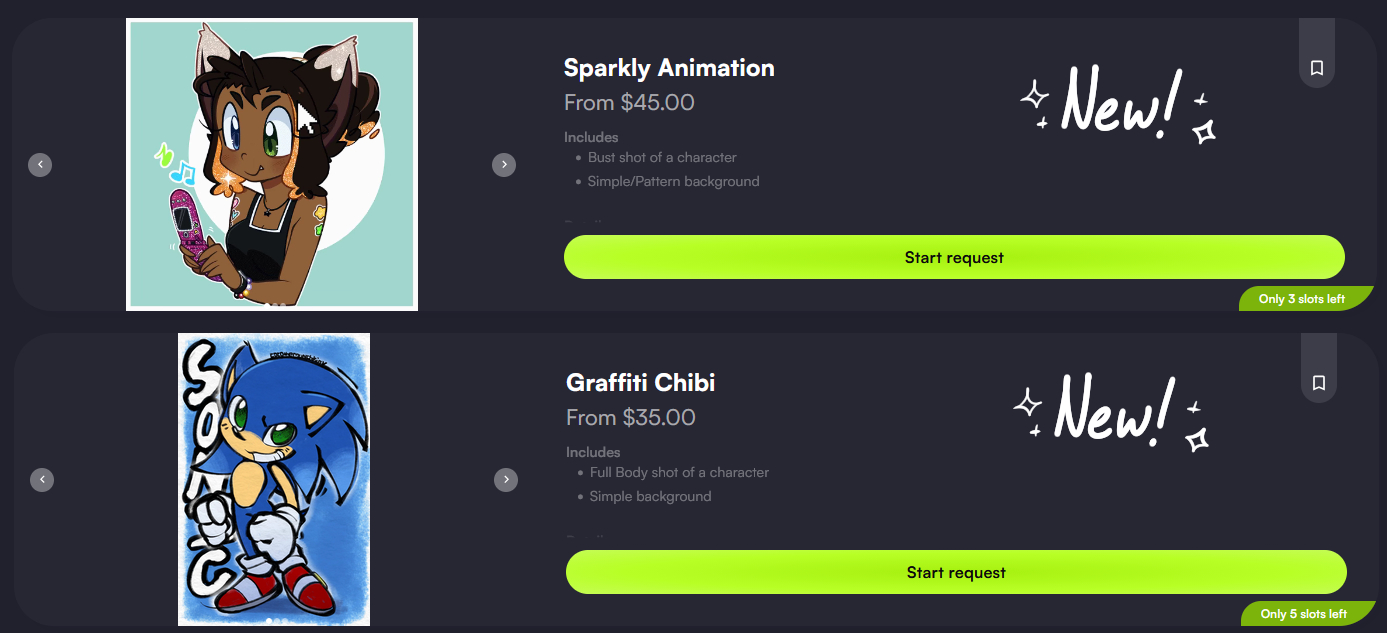This screenshot has height=633, width=1387.
Task: Select the "From $45.00" price text
Action: 629,103
